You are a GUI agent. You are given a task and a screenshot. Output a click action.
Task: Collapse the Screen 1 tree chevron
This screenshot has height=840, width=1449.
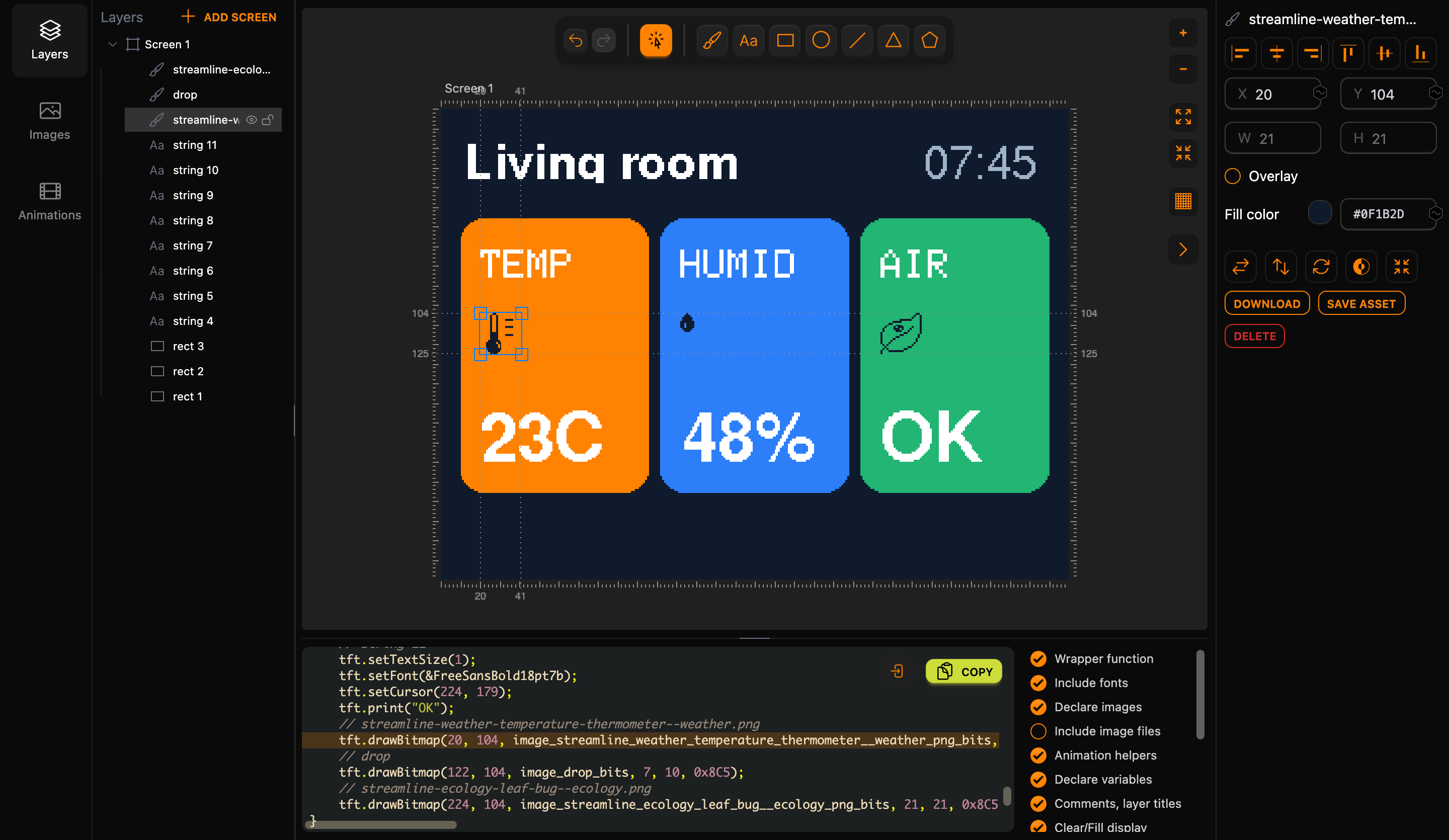[113, 44]
